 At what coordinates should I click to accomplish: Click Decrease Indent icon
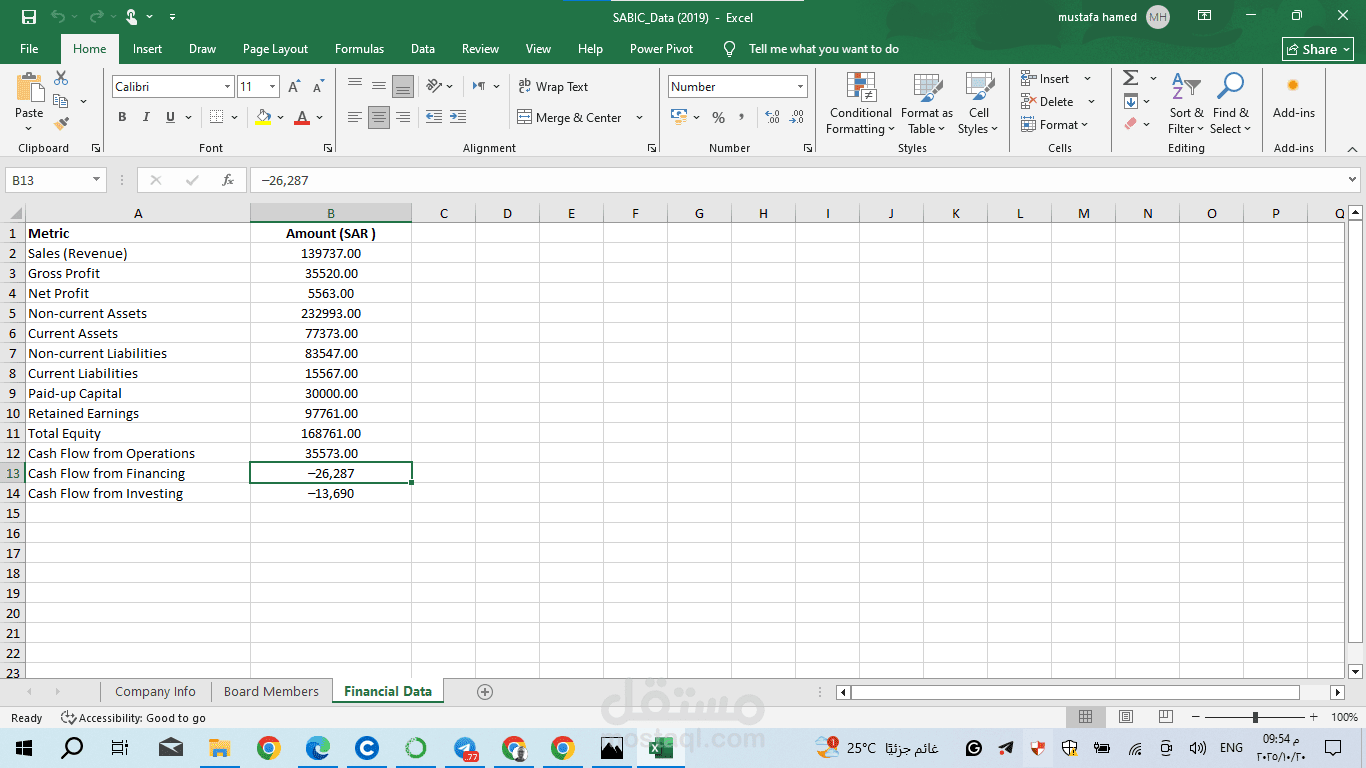point(433,117)
